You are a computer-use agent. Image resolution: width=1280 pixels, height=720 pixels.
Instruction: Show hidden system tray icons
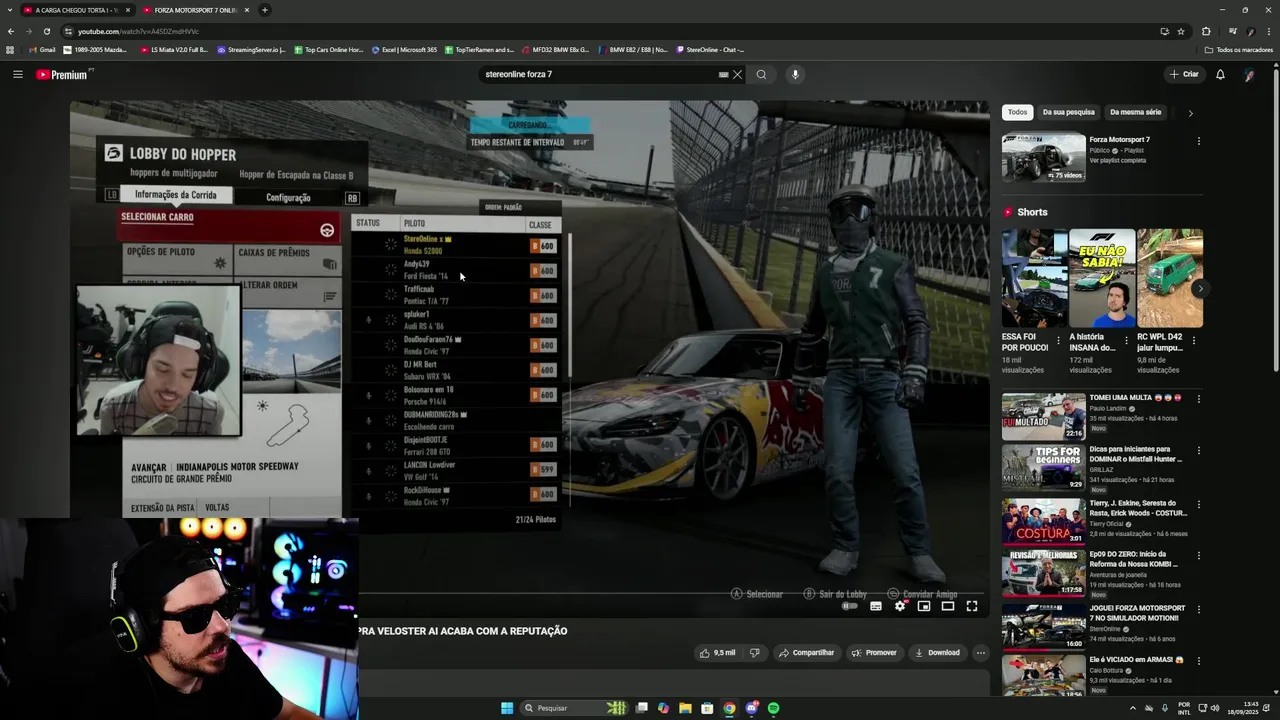tap(1133, 708)
